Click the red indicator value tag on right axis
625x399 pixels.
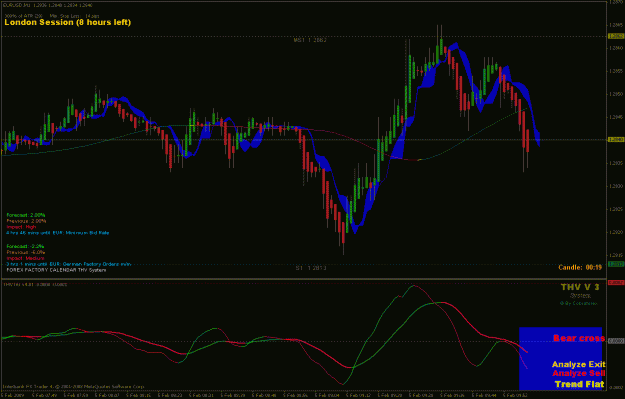(616, 283)
